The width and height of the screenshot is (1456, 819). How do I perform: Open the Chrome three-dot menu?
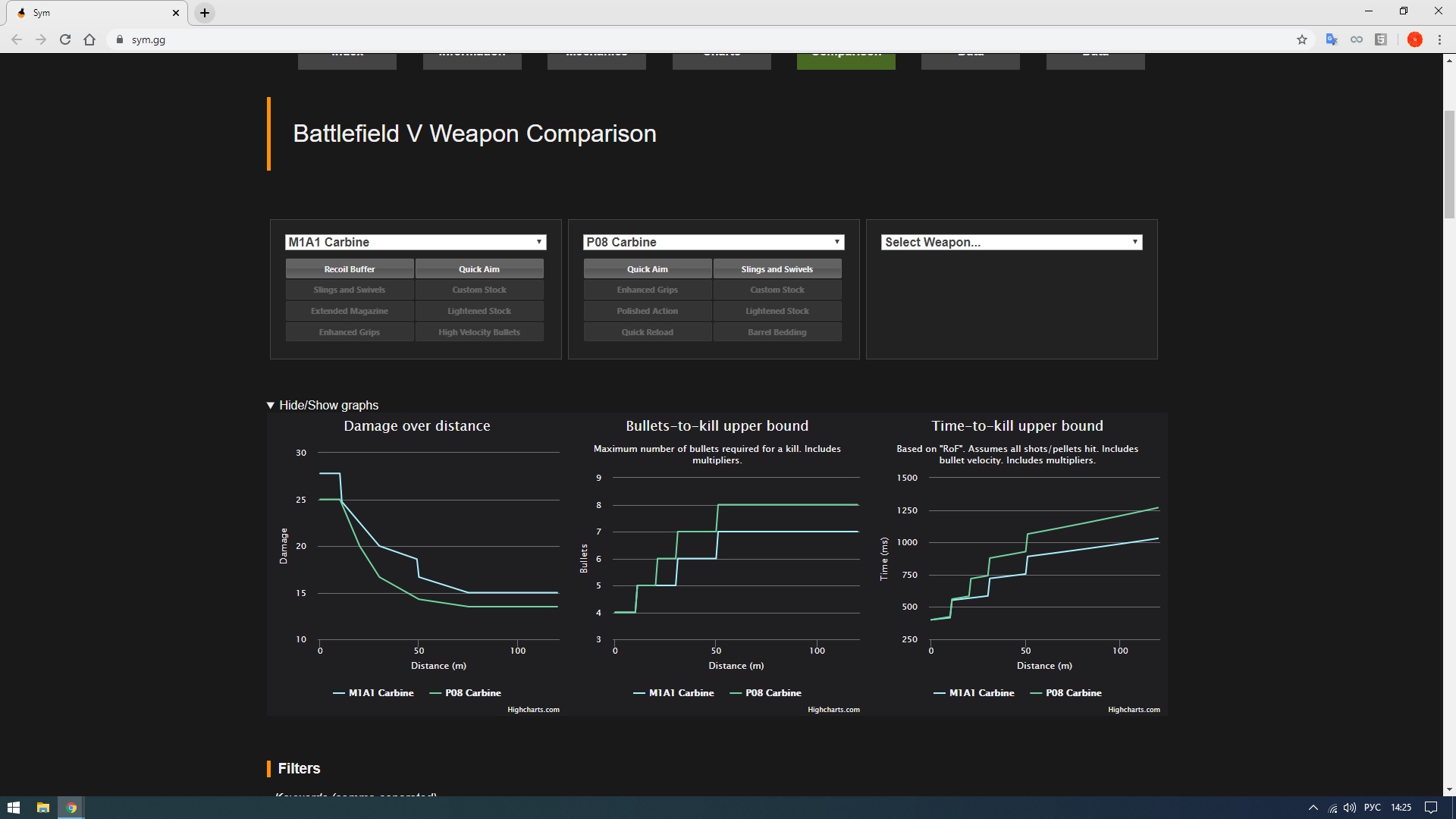1439,39
